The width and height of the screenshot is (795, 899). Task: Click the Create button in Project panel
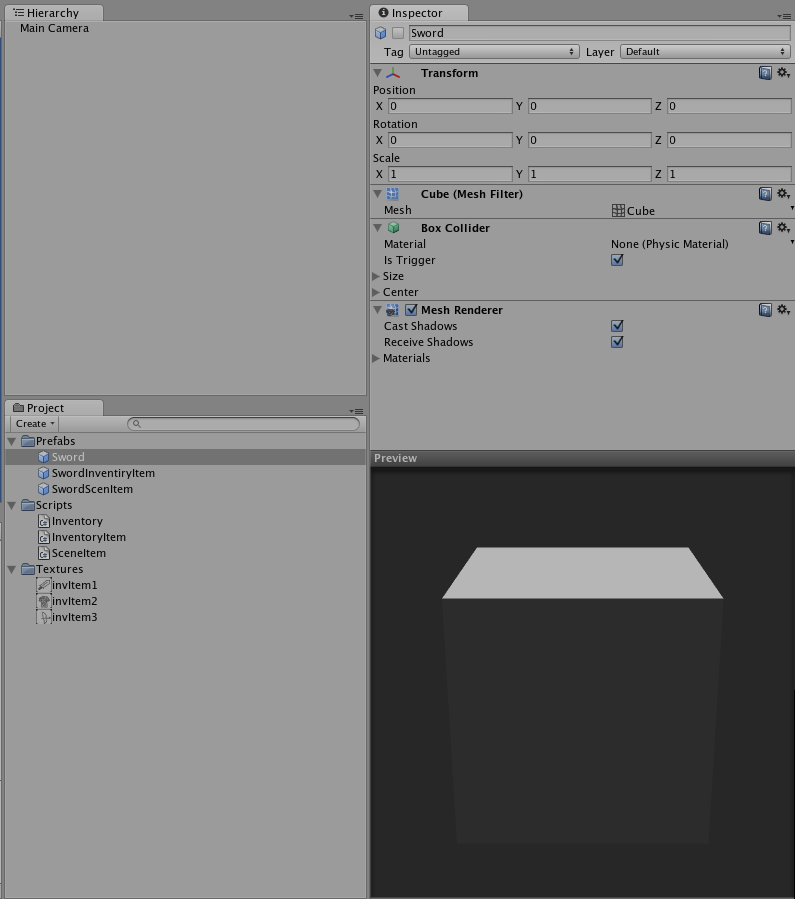tap(34, 424)
